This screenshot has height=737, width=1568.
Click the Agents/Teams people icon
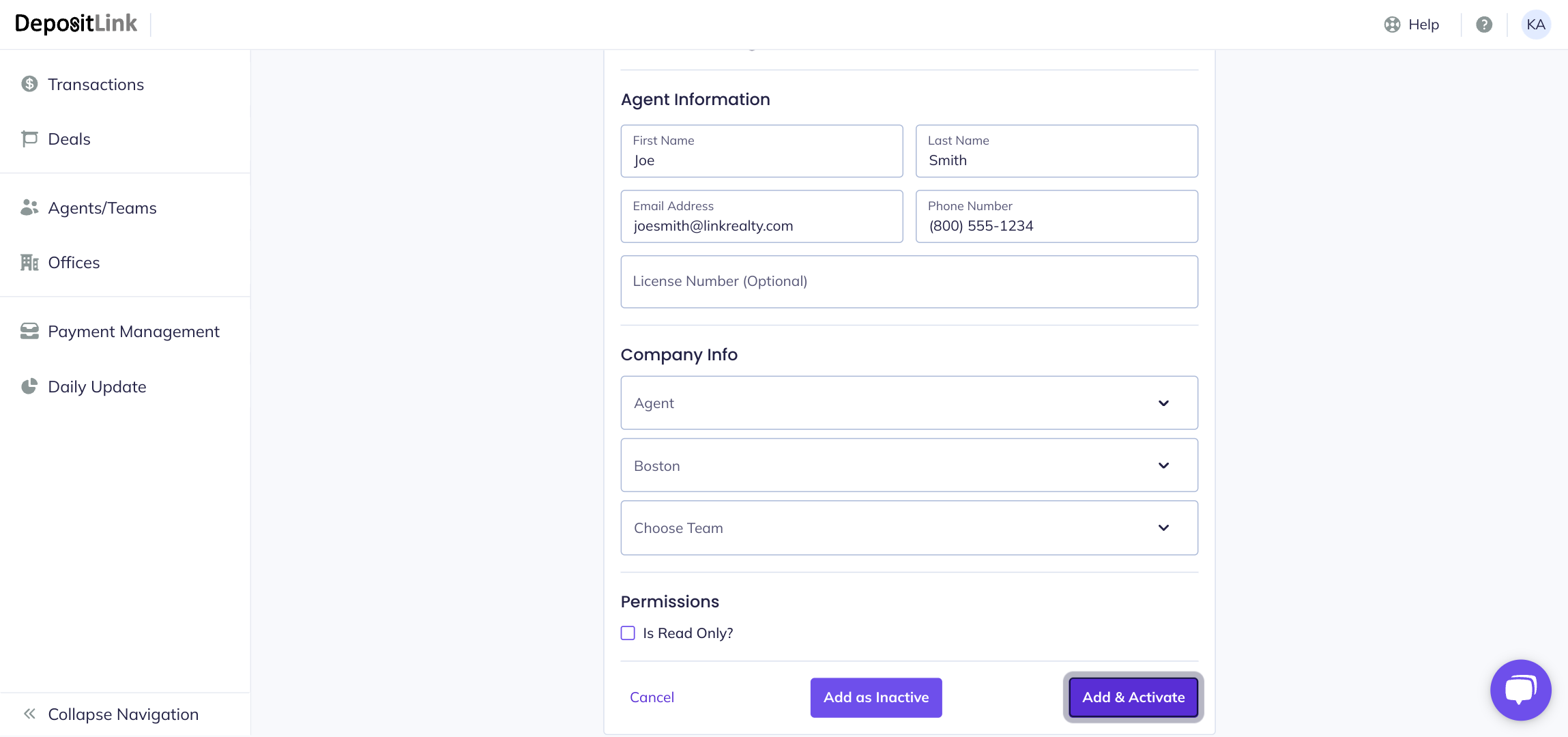point(29,207)
